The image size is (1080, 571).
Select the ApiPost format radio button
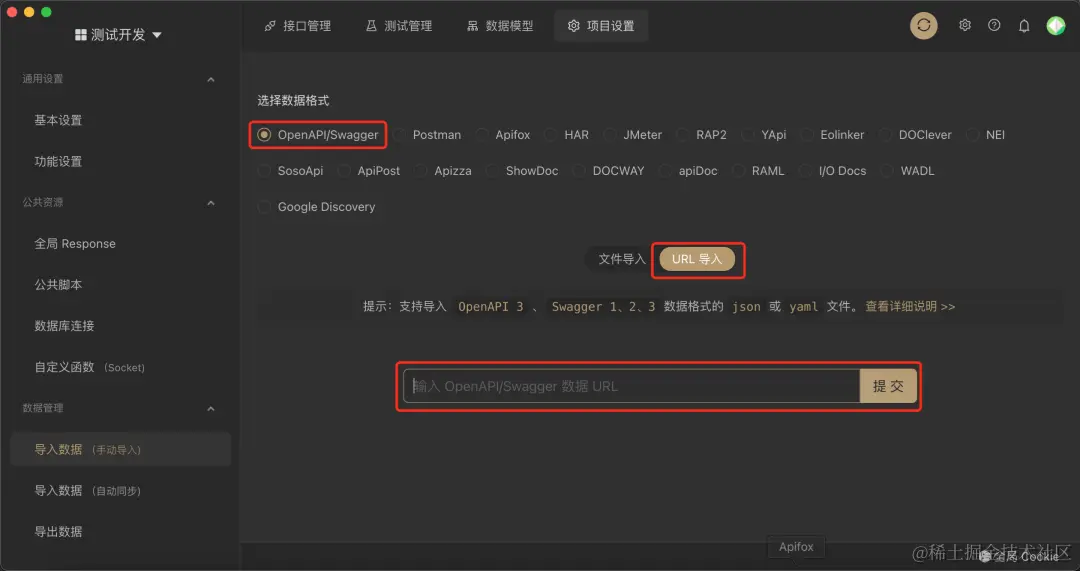click(344, 170)
